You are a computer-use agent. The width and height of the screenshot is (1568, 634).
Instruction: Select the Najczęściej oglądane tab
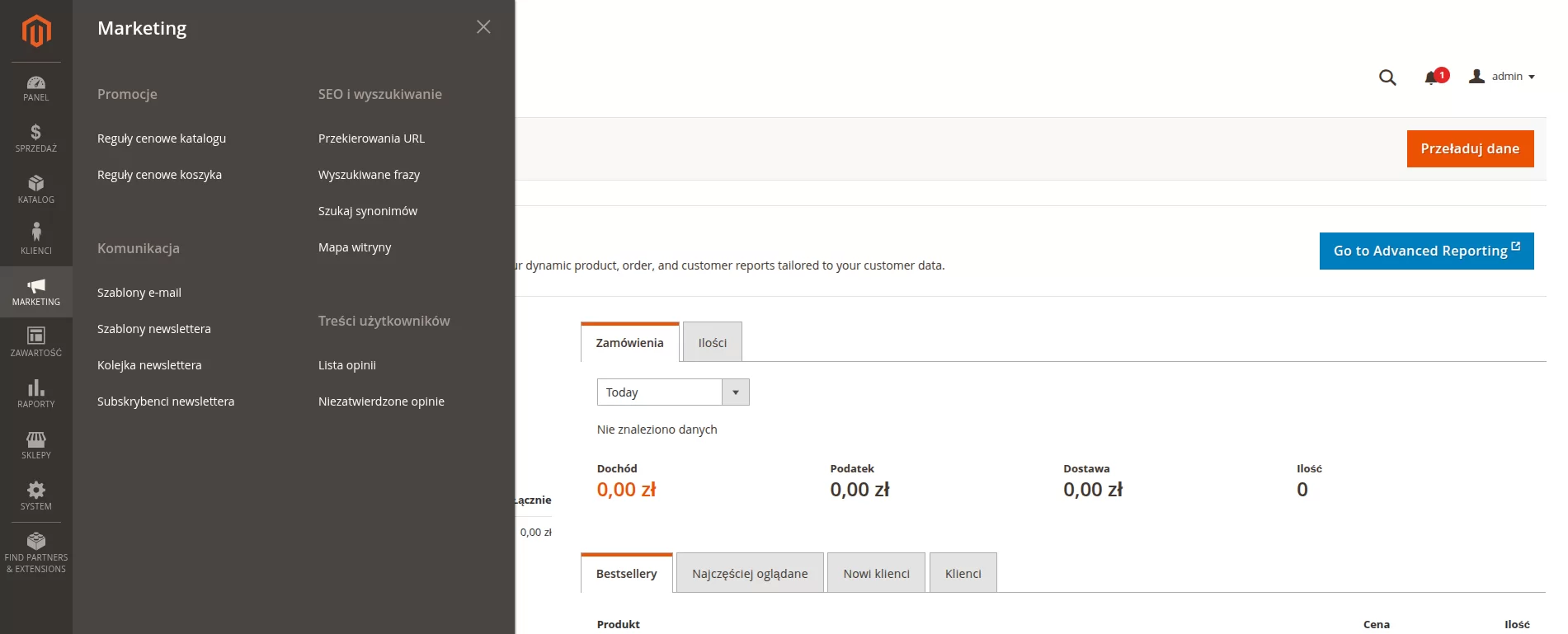749,573
